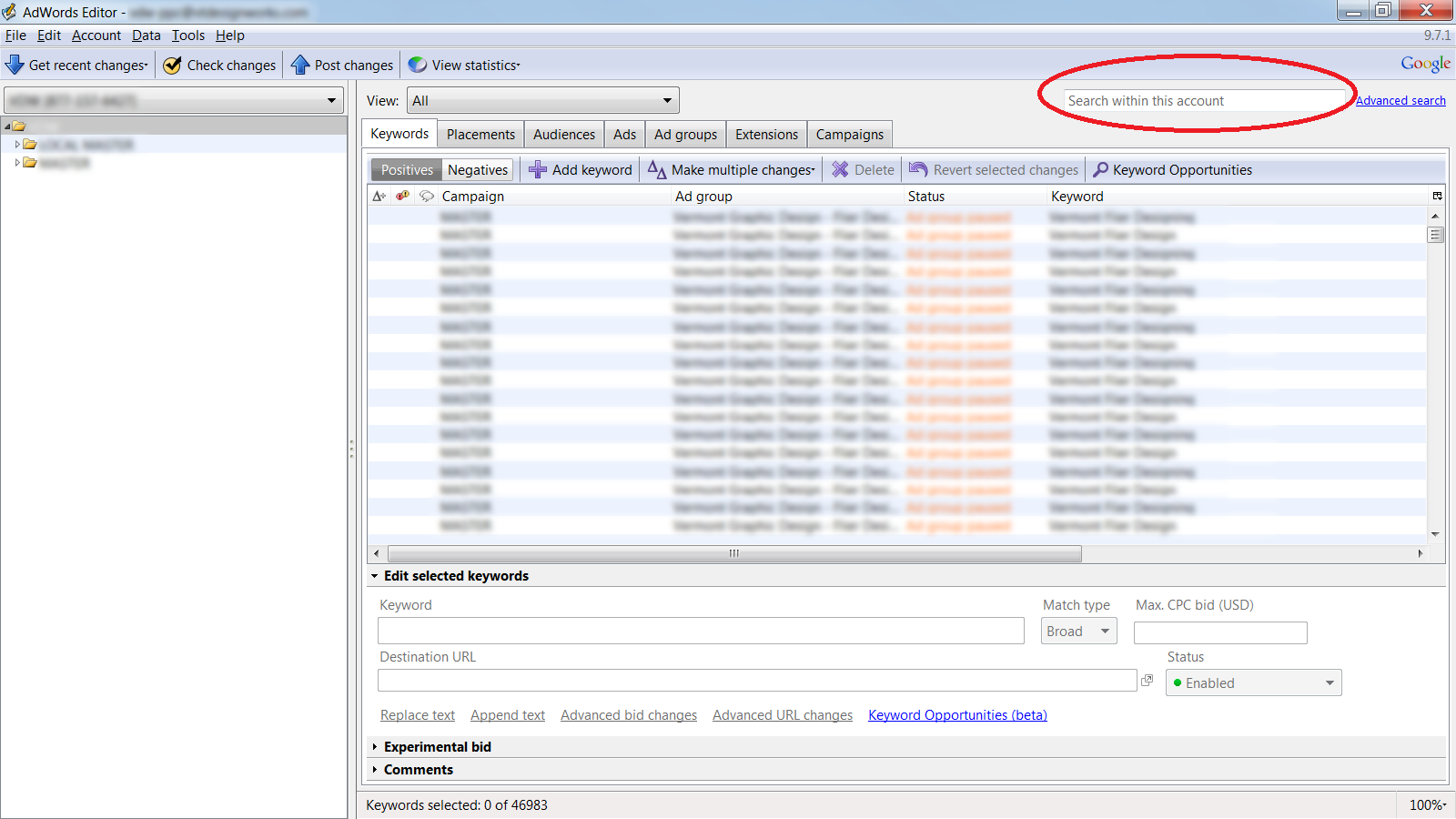Open the File menu
Screen dimensions: 1456x819
pyautogui.click(x=15, y=35)
